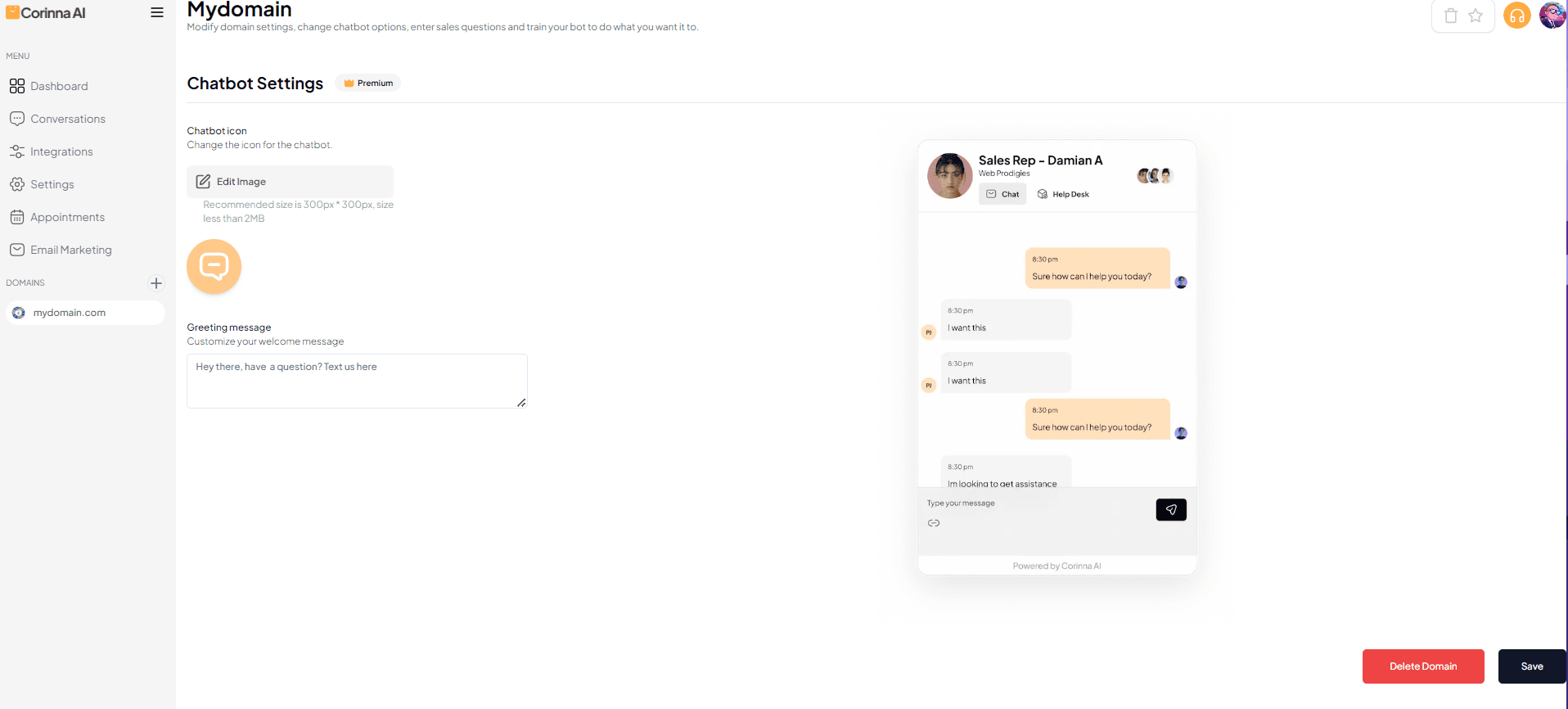Go to Appointments

(x=66, y=217)
